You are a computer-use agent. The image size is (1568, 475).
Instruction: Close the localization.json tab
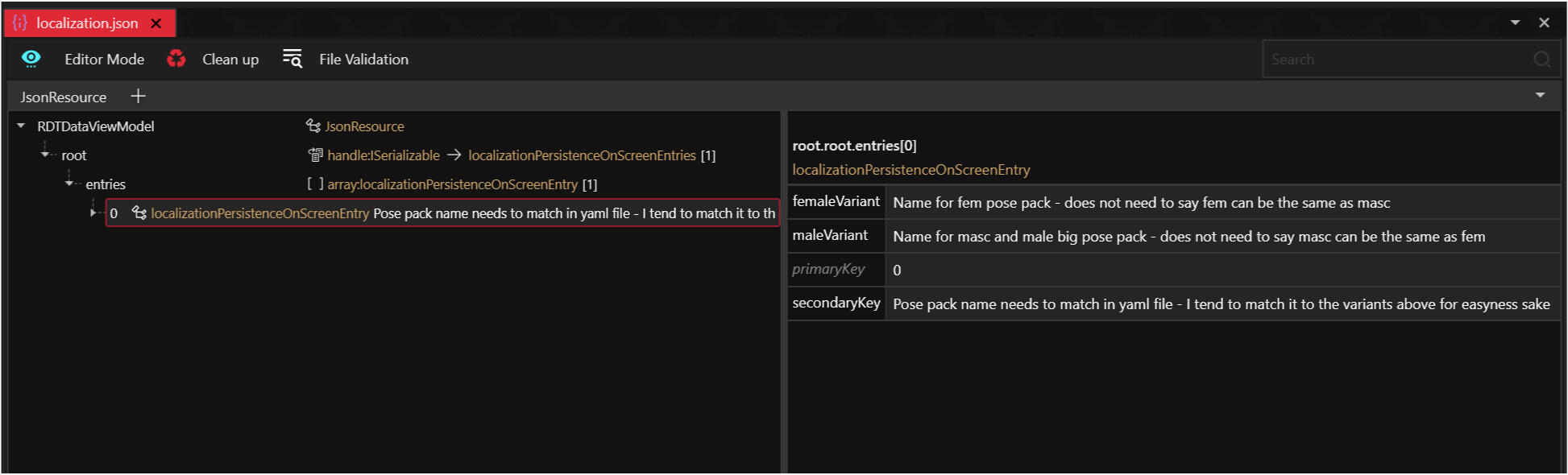click(156, 23)
